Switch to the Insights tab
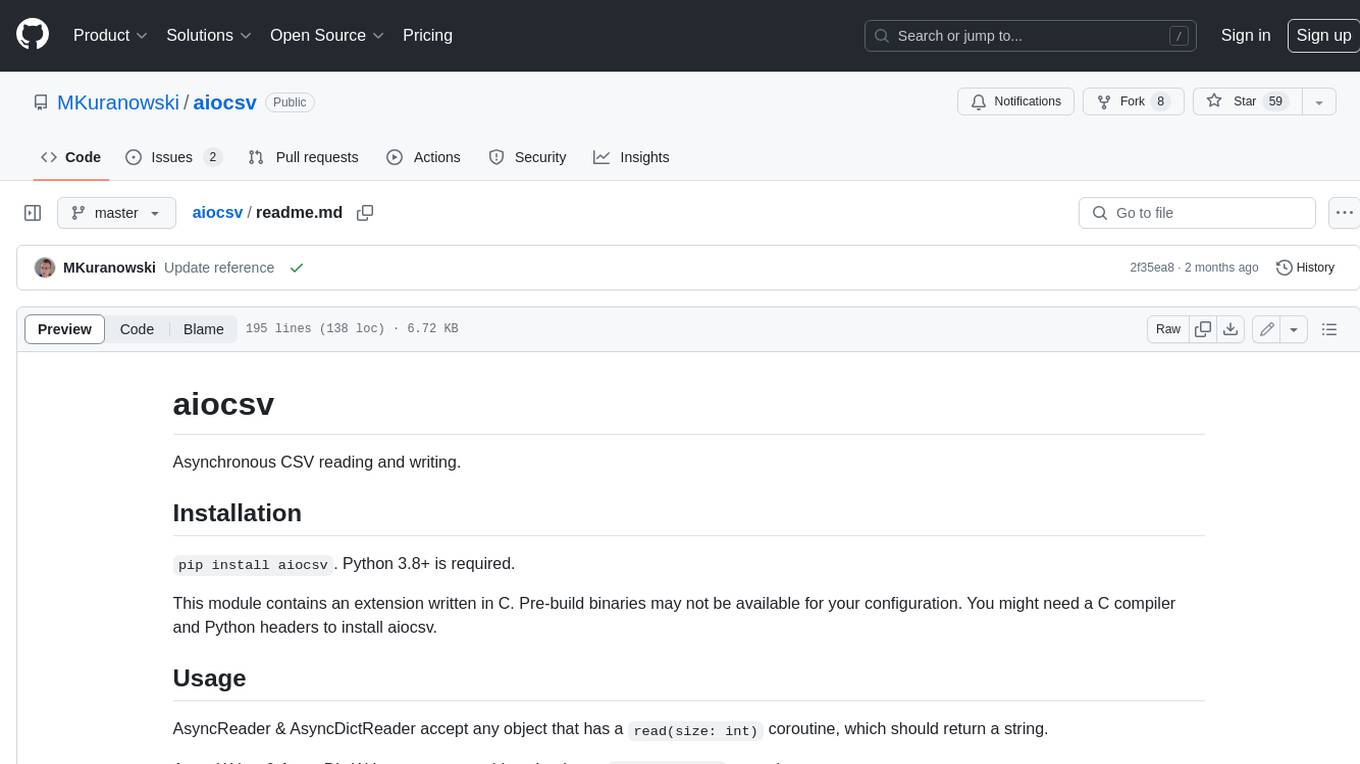 click(x=631, y=157)
